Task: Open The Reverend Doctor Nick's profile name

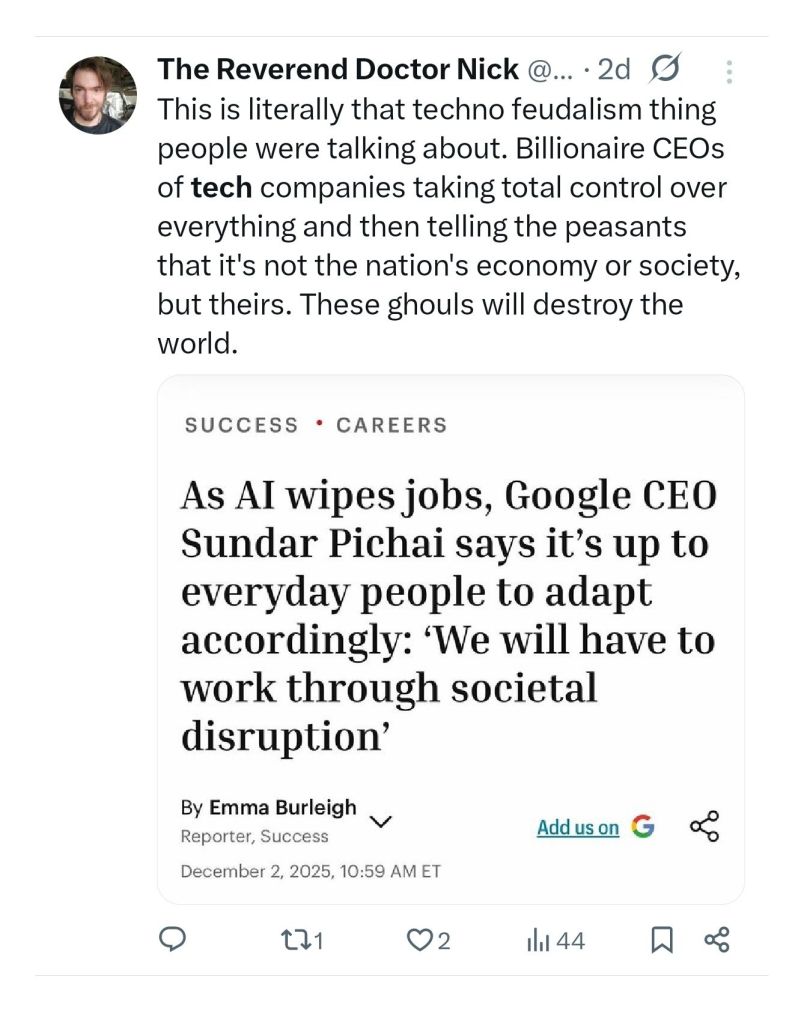Action: tap(338, 69)
